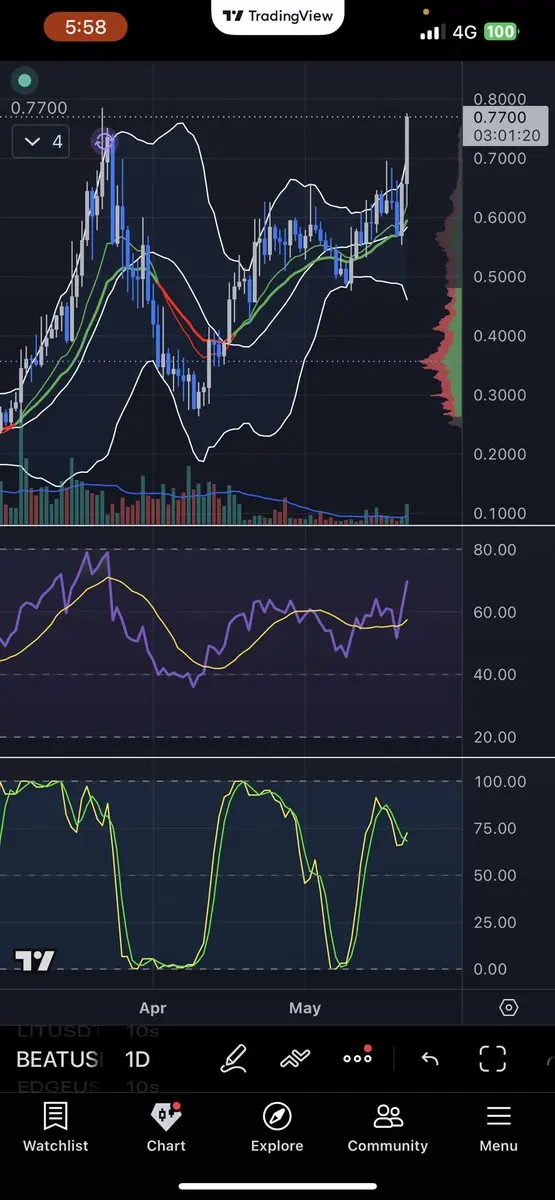The width and height of the screenshot is (555, 1200).
Task: Tap the battery indicator showing 100
Action: point(501,32)
